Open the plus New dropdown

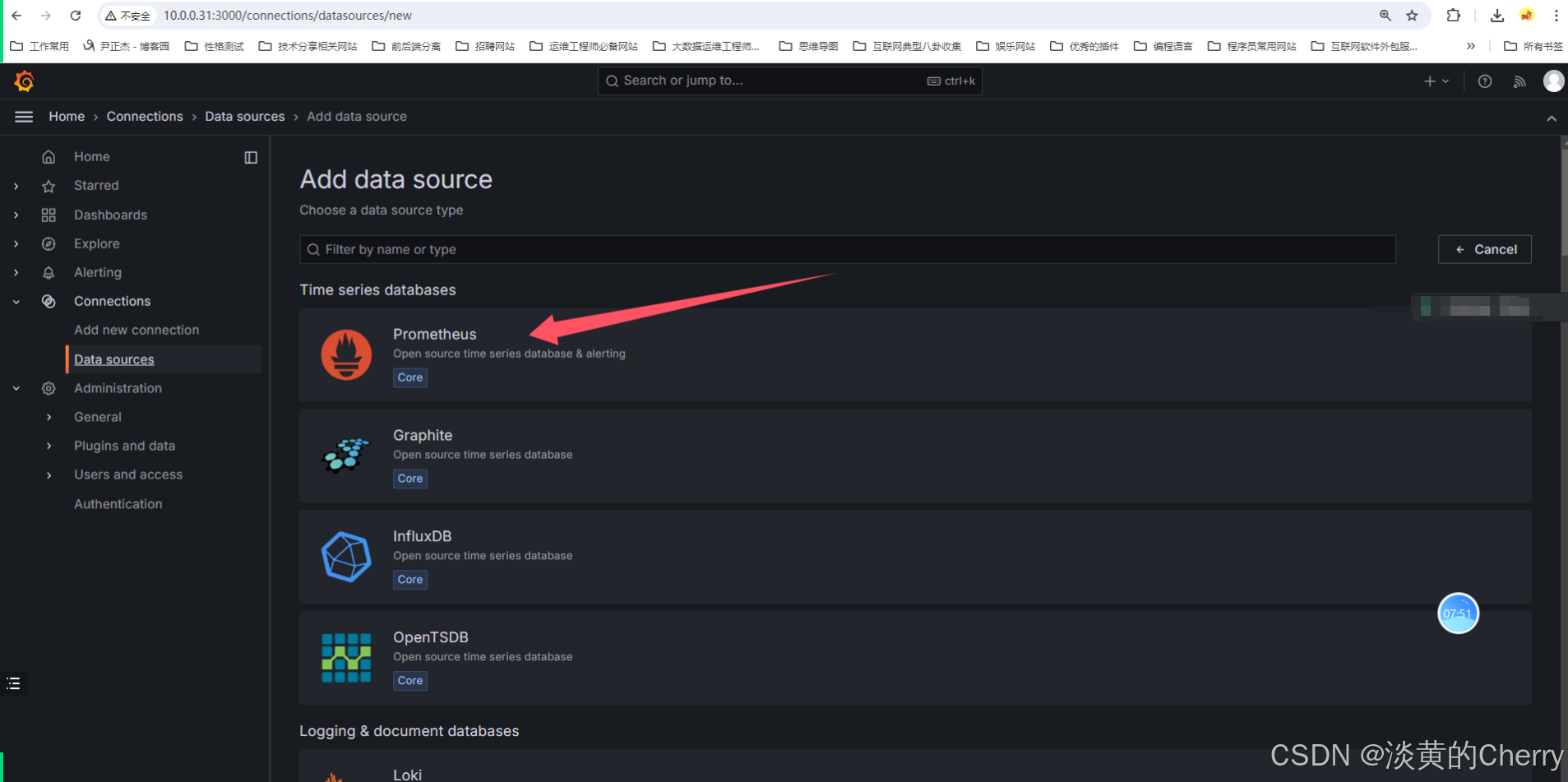(1436, 81)
